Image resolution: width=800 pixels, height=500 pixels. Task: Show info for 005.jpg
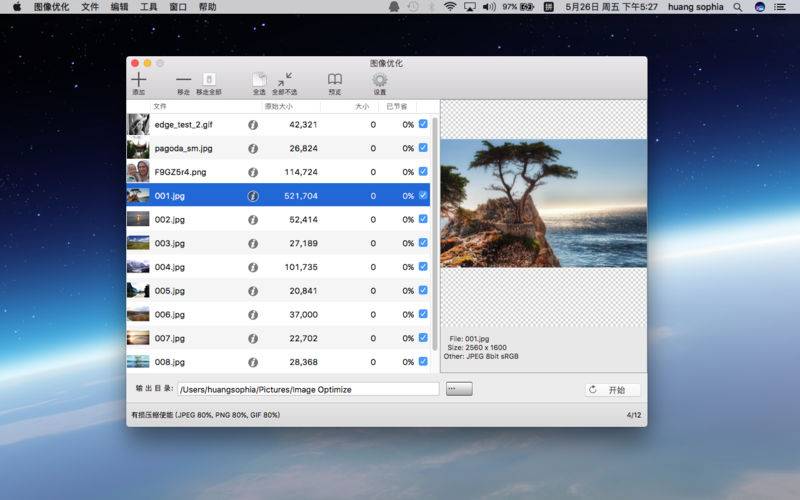click(x=253, y=291)
